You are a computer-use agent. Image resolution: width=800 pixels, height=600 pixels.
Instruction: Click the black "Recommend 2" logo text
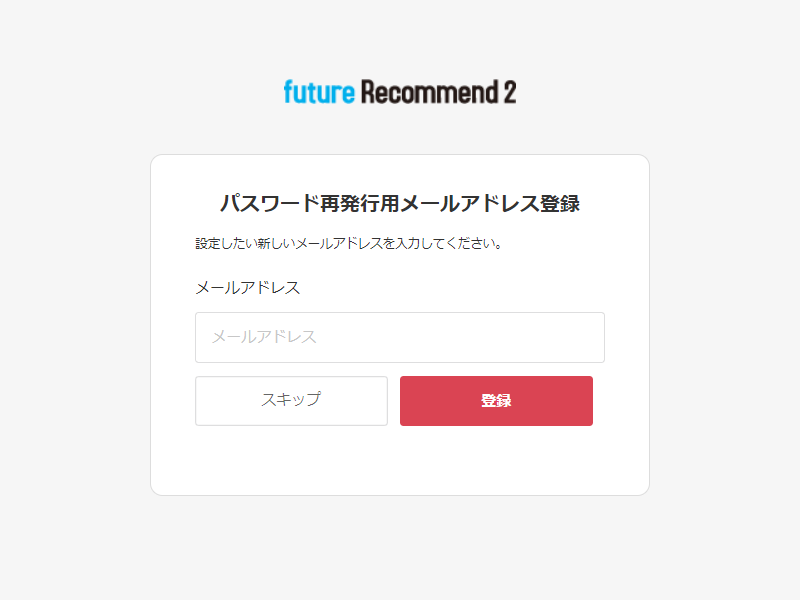439,92
